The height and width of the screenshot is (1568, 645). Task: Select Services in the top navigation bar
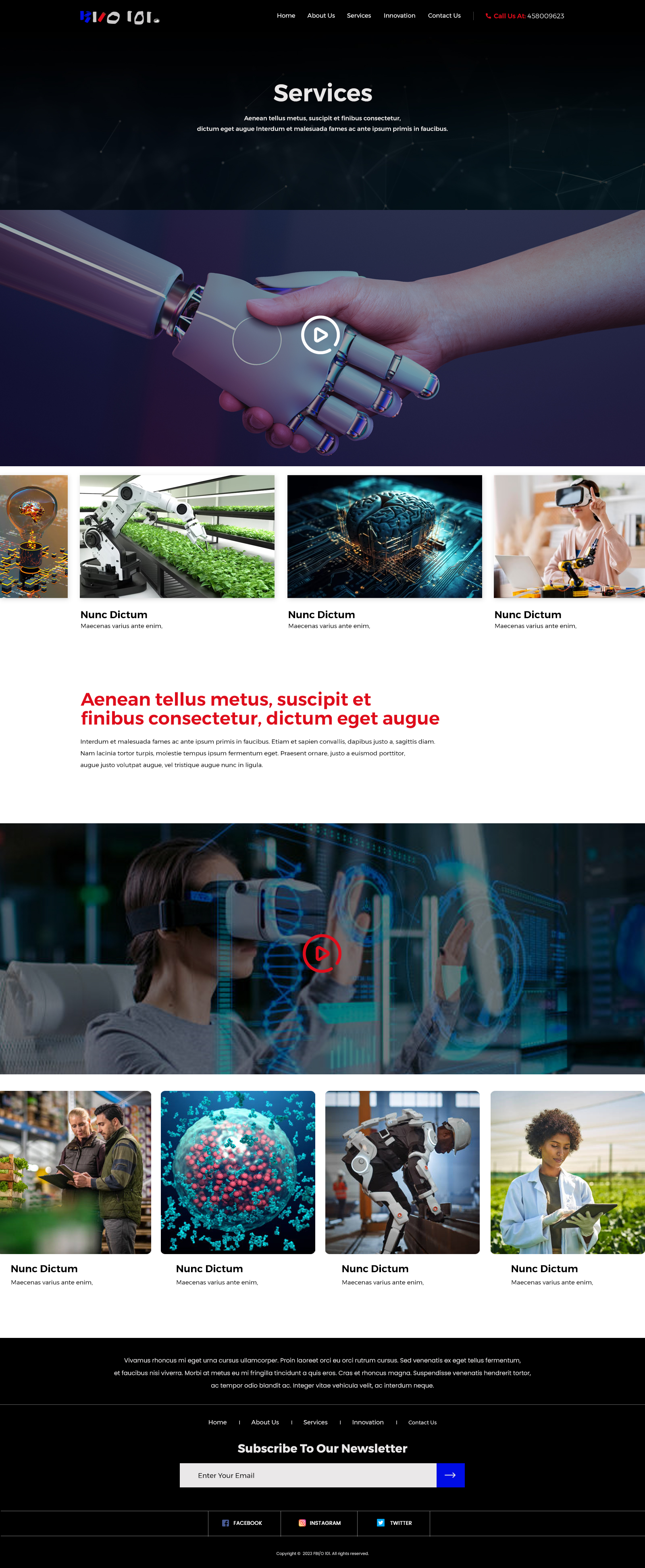(359, 16)
